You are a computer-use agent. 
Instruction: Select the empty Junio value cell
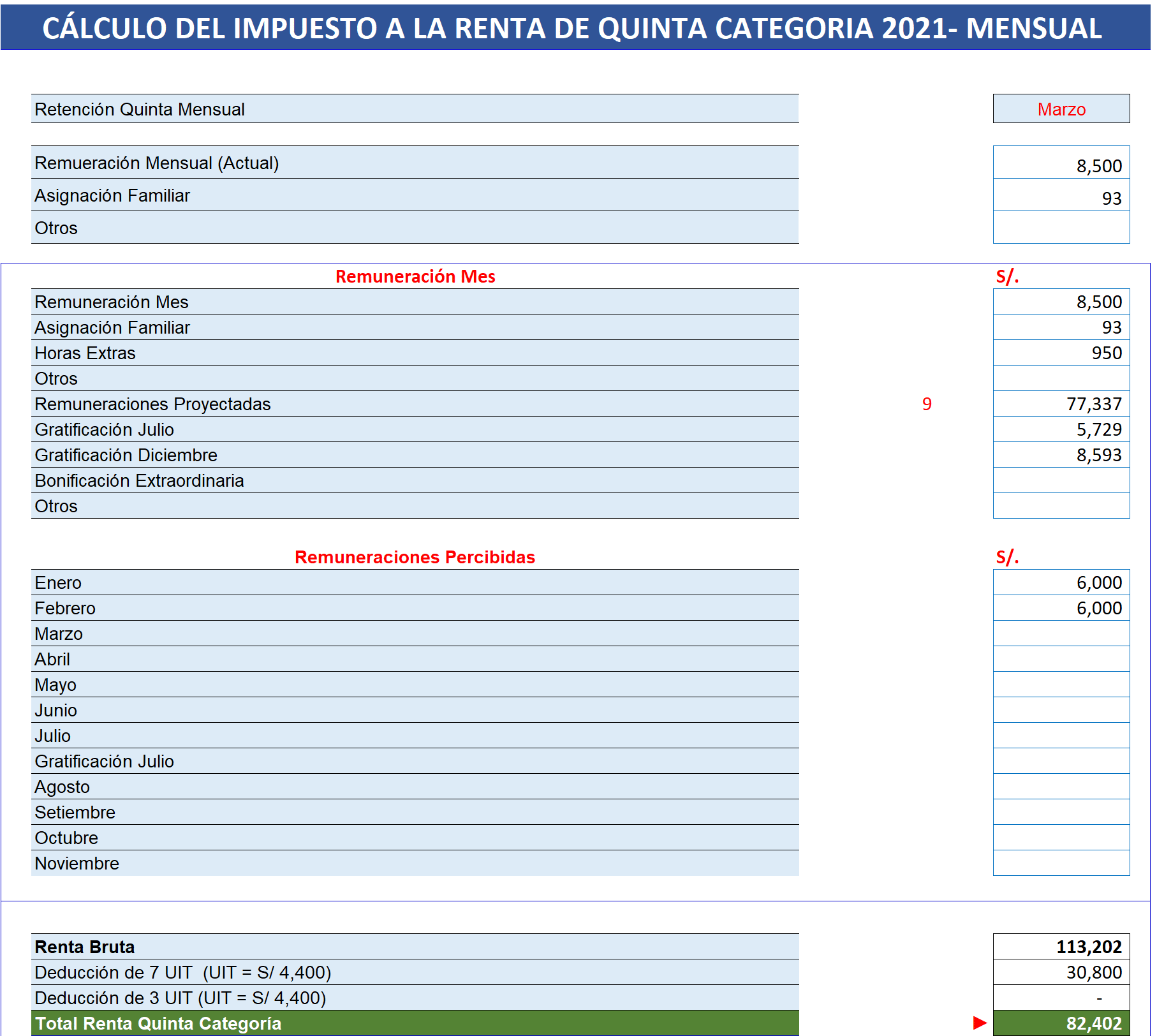pos(1061,710)
